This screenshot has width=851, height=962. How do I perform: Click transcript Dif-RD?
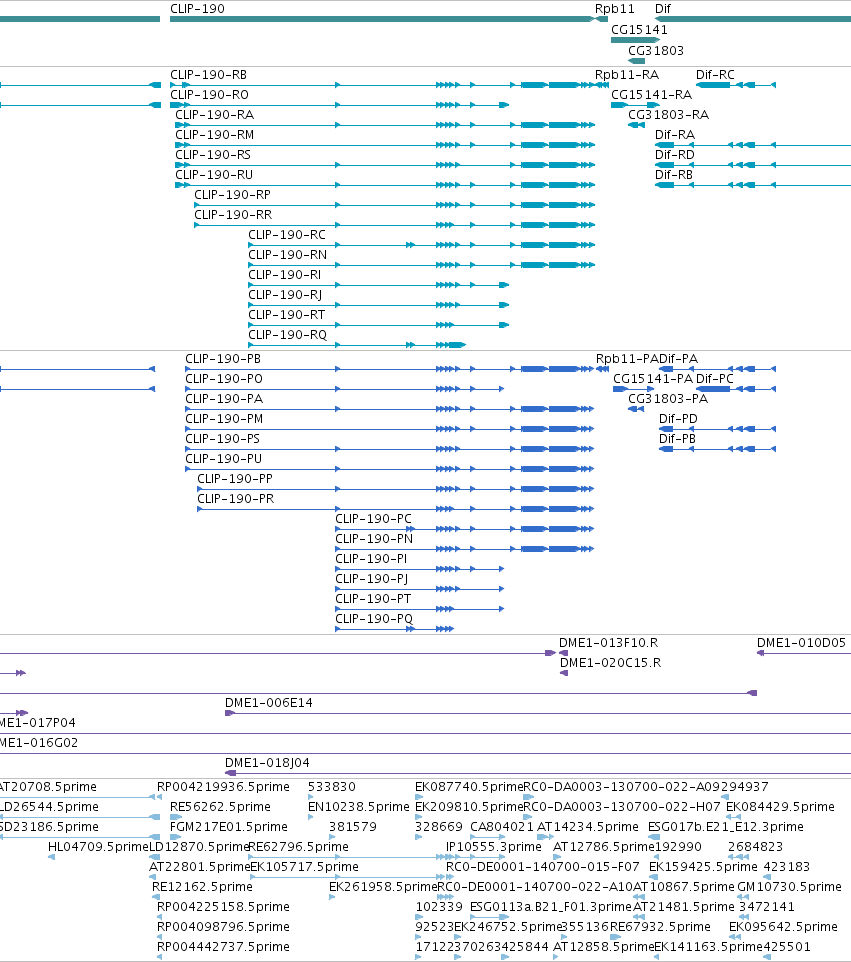click(x=674, y=155)
